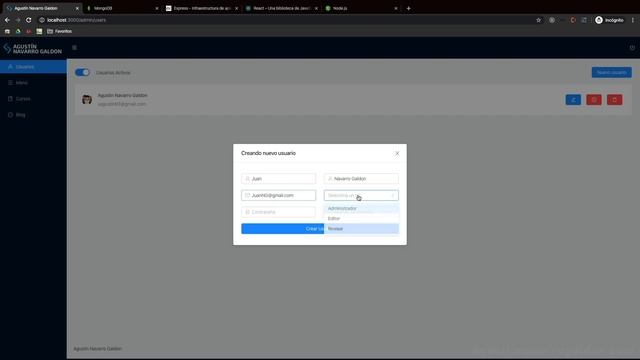Image resolution: width=640 pixels, height=360 pixels.
Task: Click the user's gmail address in list
Action: (122, 104)
